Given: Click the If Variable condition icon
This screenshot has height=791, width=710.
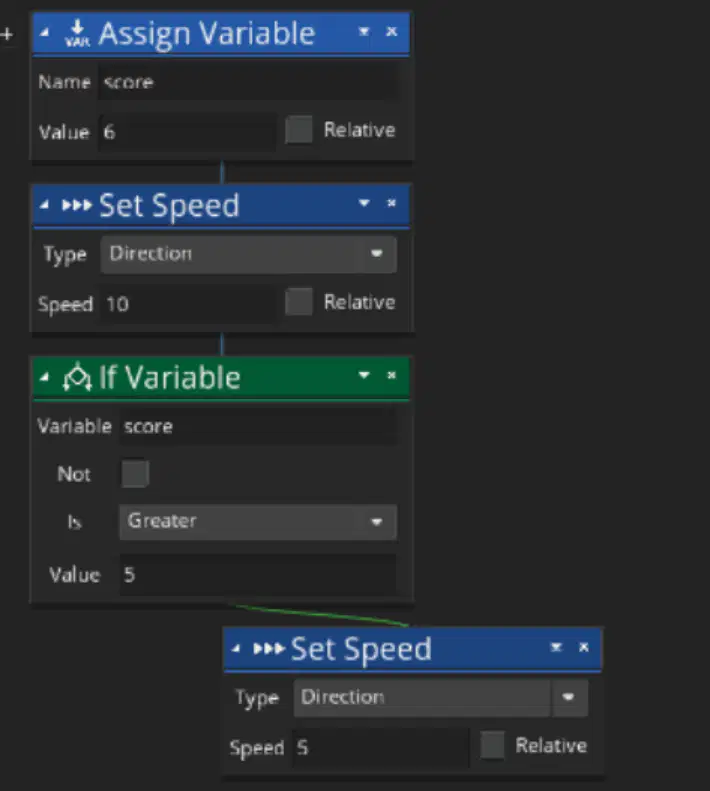Looking at the screenshot, I should coord(77,377).
